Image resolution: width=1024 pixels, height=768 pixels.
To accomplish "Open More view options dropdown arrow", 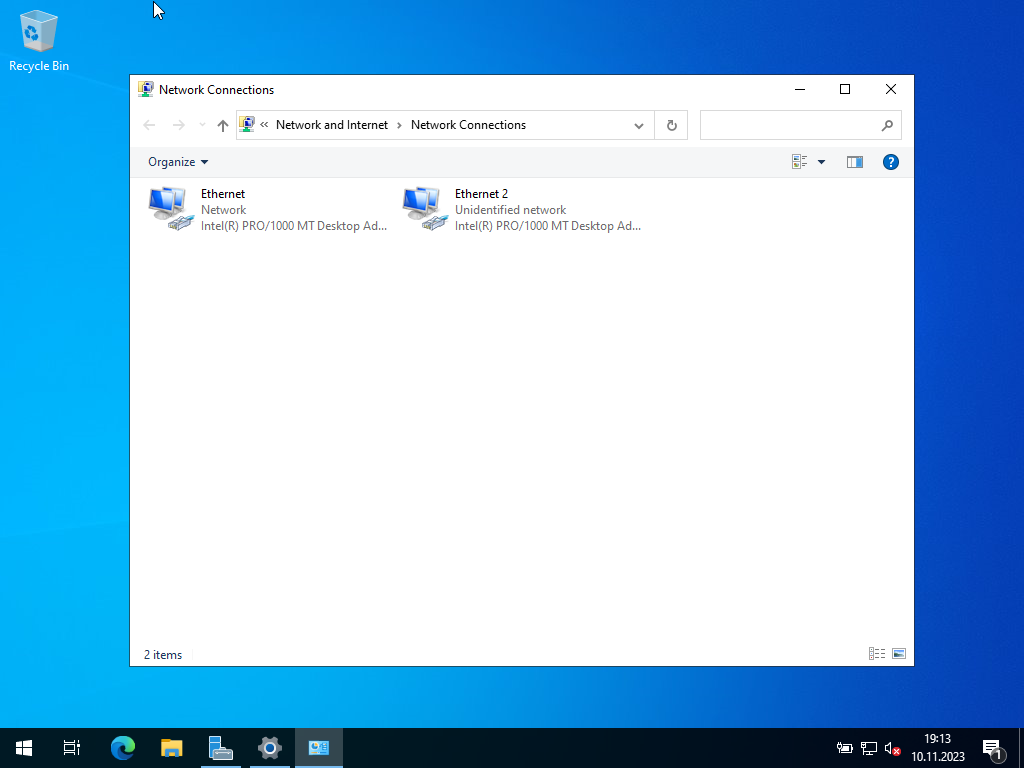I will coord(822,162).
